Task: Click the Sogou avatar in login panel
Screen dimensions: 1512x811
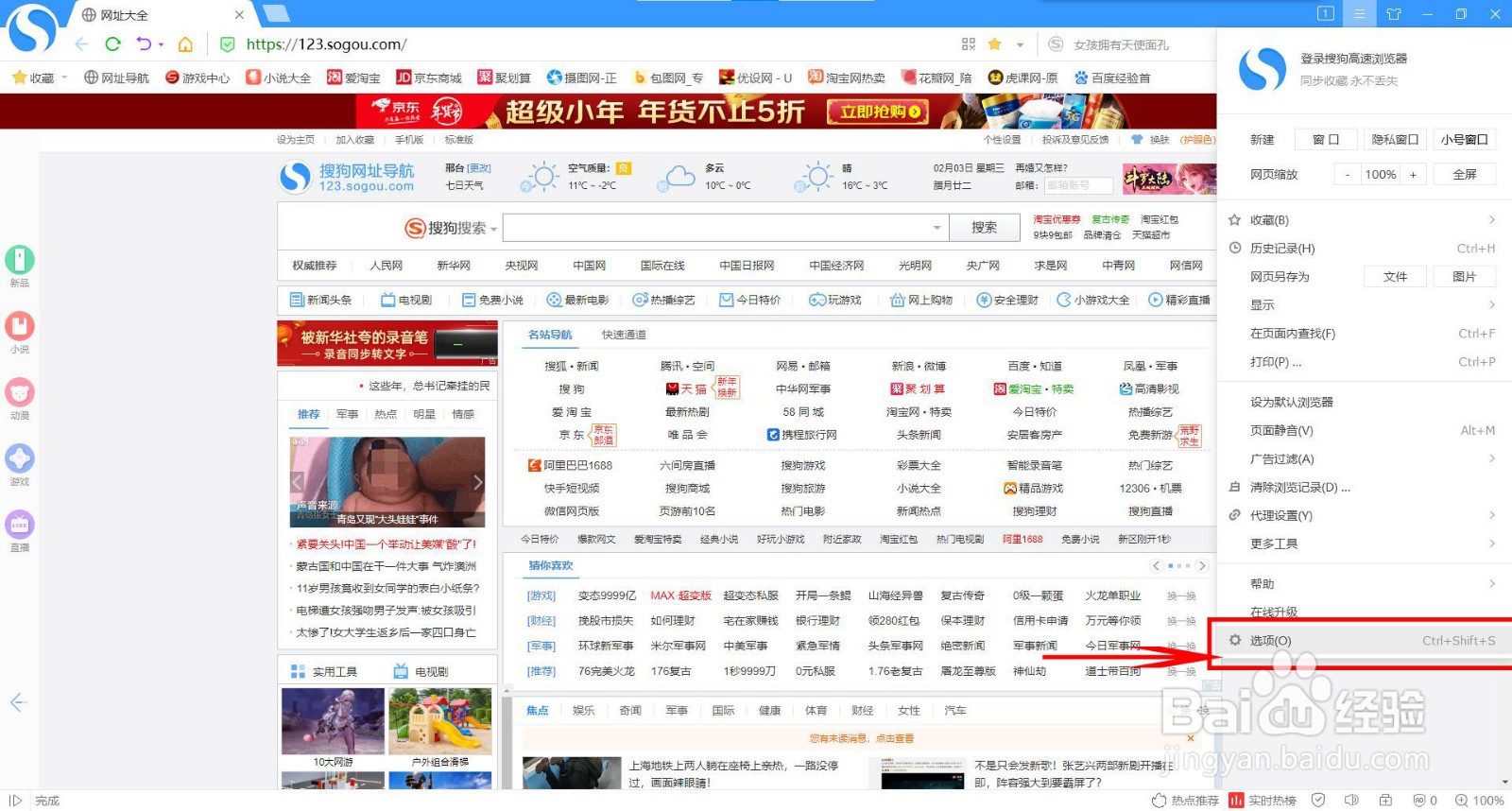Action: (x=1263, y=69)
